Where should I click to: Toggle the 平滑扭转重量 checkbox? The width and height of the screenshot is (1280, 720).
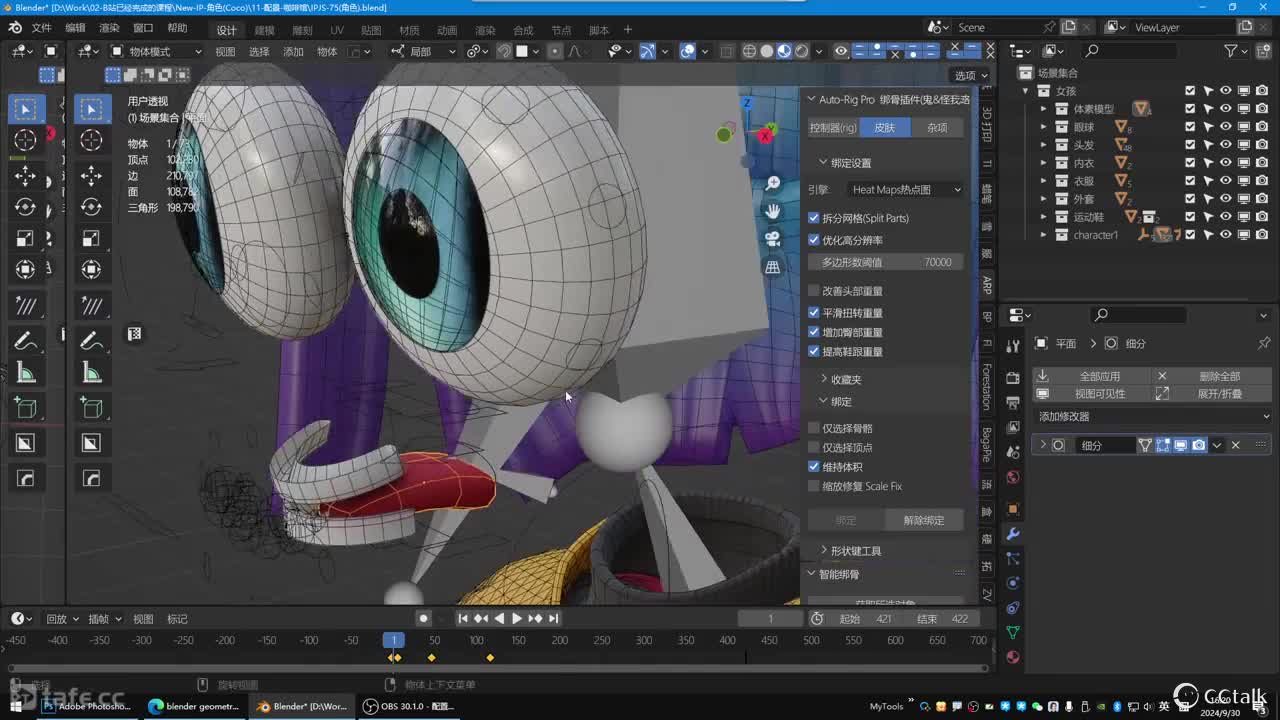point(814,312)
